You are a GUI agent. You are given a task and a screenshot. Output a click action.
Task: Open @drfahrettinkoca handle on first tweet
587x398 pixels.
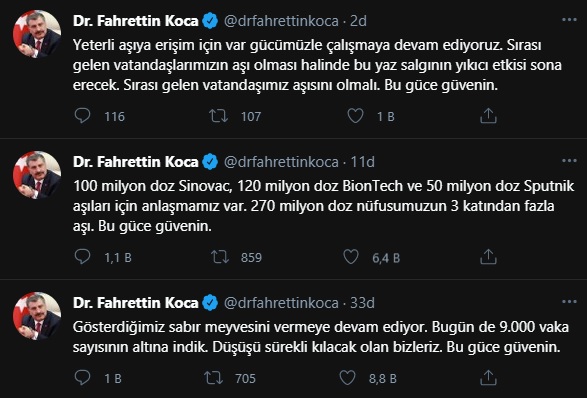click(x=281, y=21)
